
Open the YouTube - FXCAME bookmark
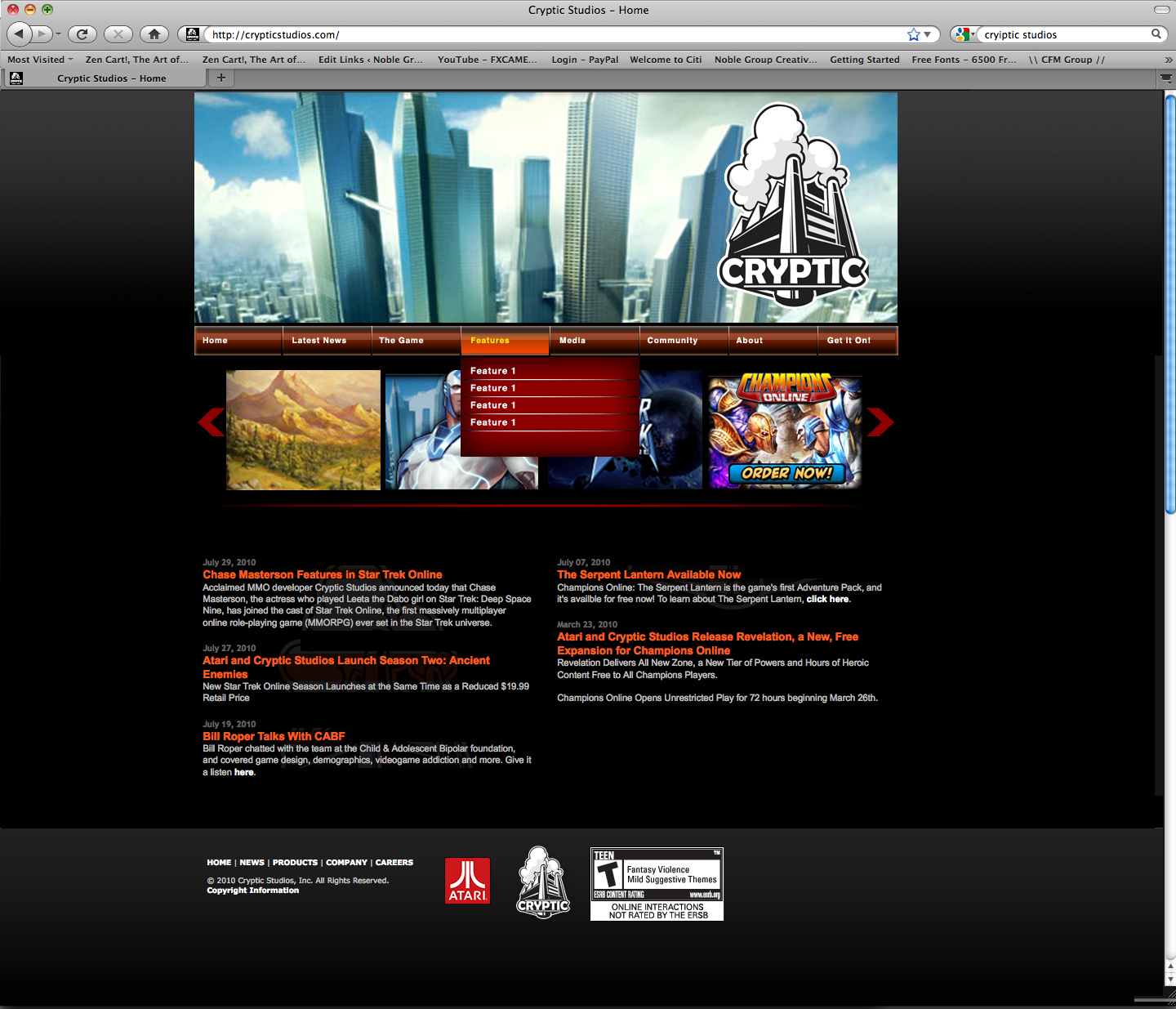click(x=487, y=60)
